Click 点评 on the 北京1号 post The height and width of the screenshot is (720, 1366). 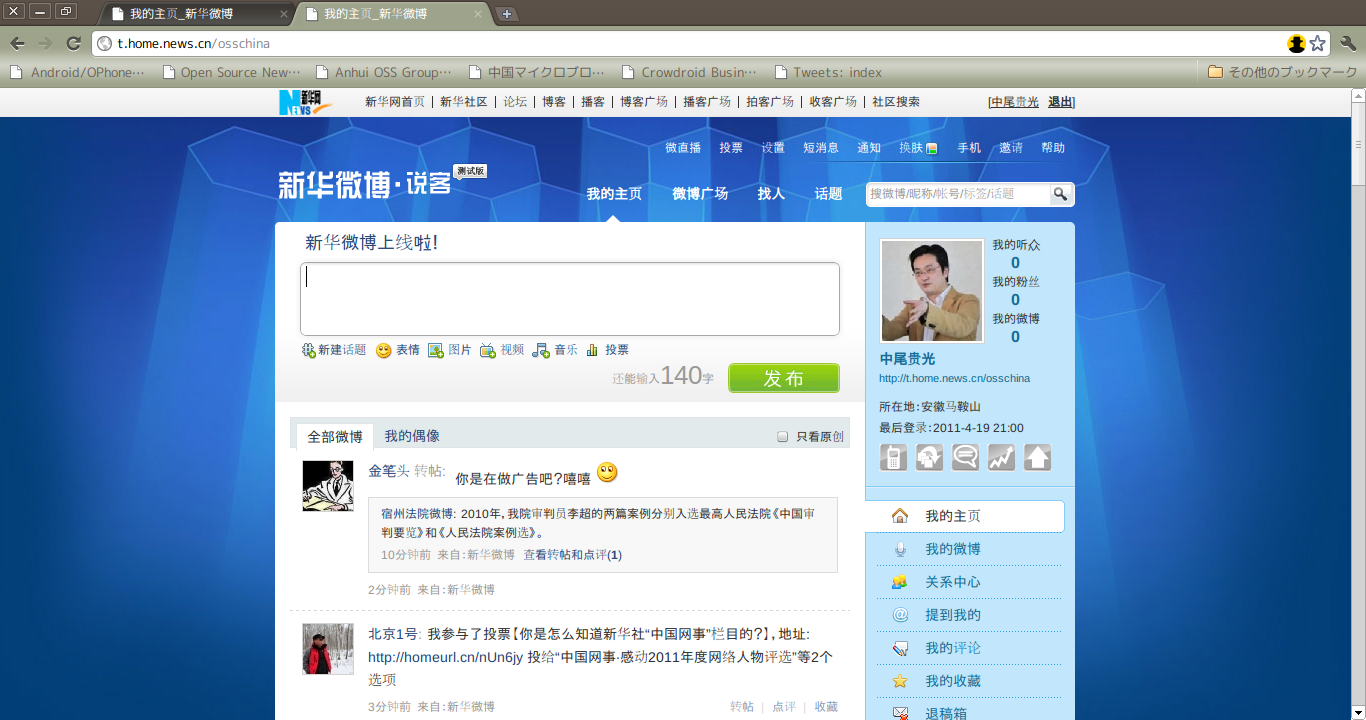784,707
